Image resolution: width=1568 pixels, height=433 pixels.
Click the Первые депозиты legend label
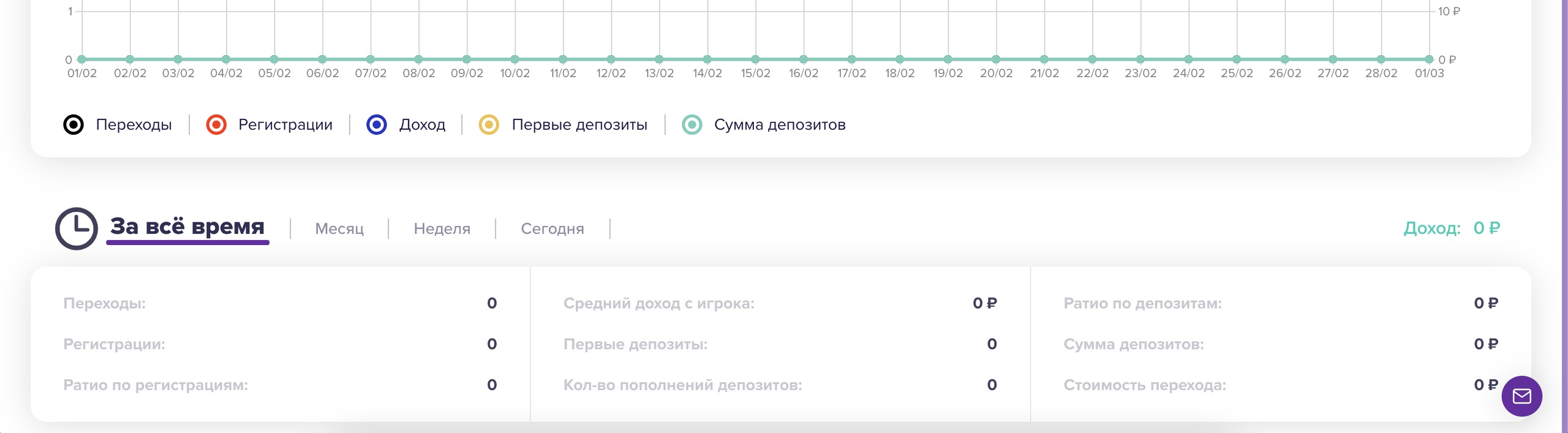pyautogui.click(x=579, y=125)
